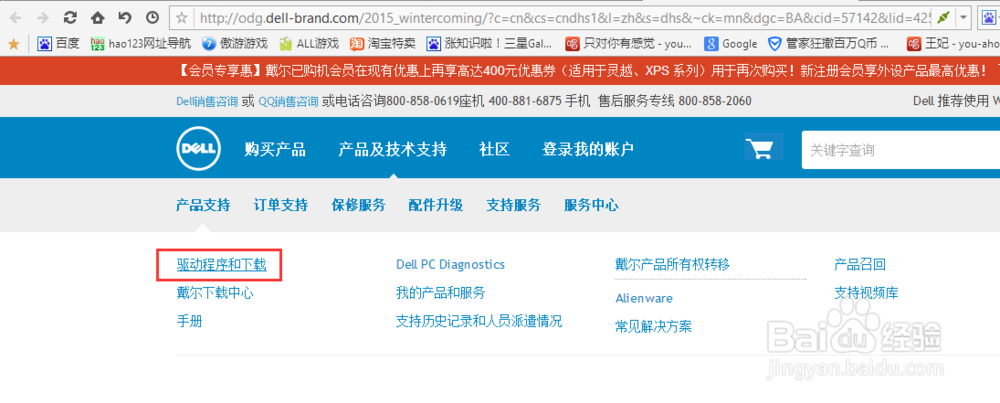Open the 管家狂撒百万Q币 bookmark

829,44
